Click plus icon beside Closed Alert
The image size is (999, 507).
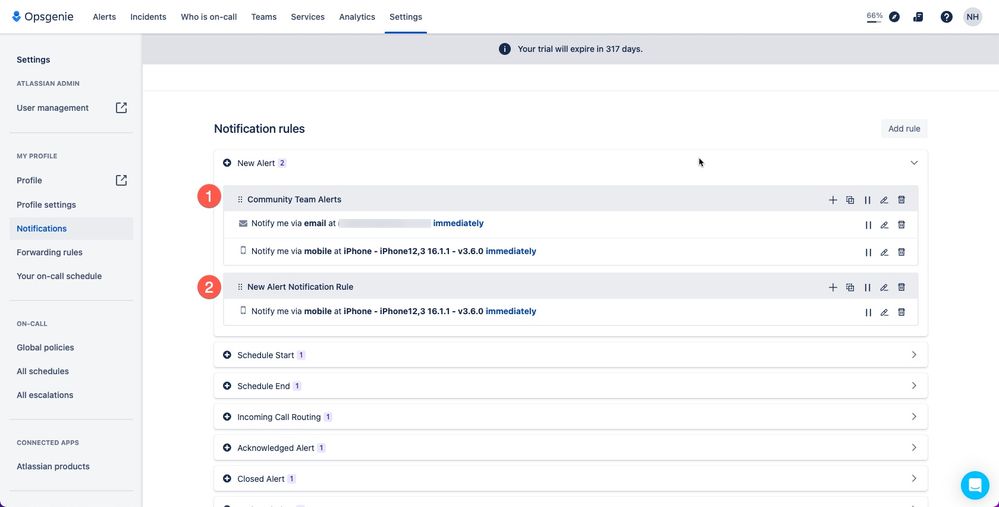(x=227, y=478)
